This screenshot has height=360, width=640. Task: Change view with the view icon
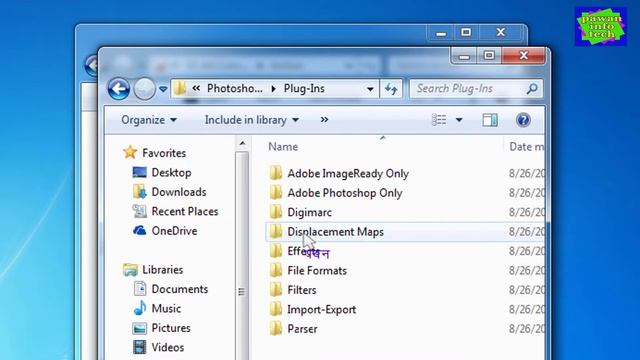tap(439, 120)
